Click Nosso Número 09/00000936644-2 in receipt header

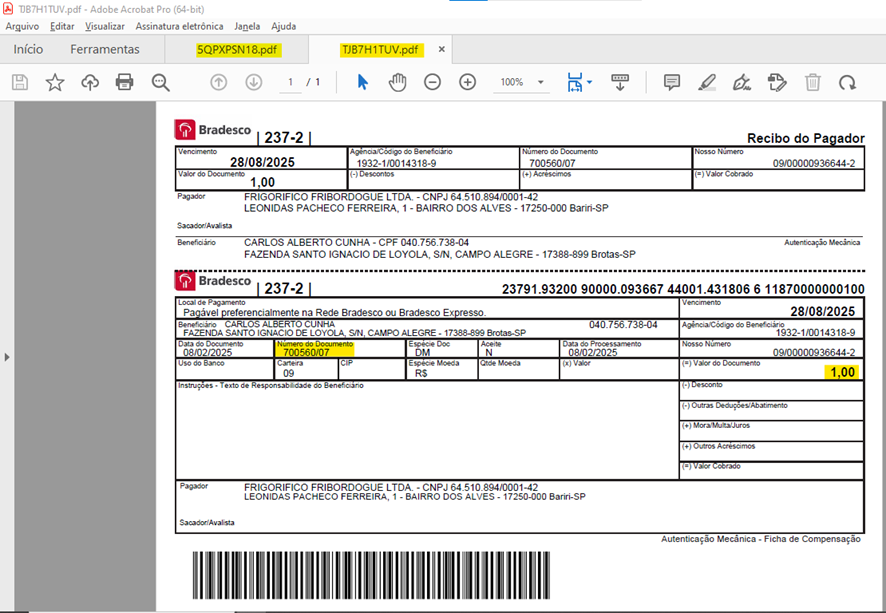[x=814, y=163]
